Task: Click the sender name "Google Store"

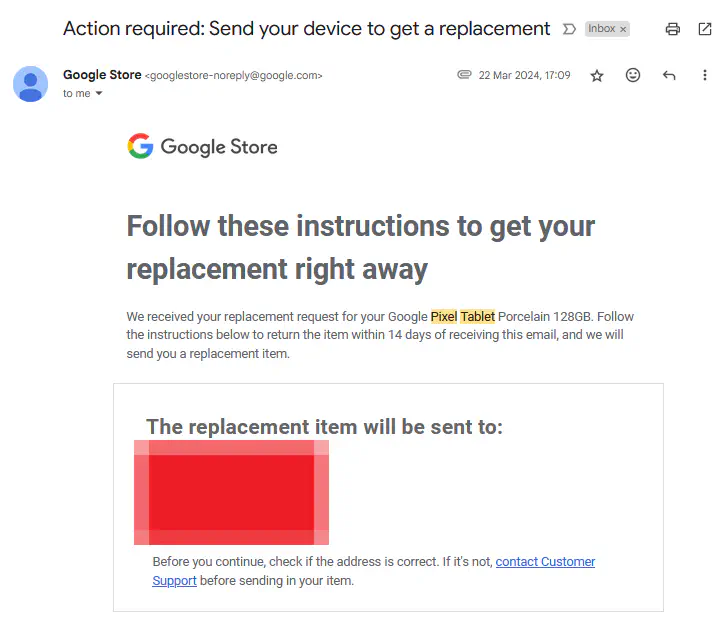Action: pos(101,75)
